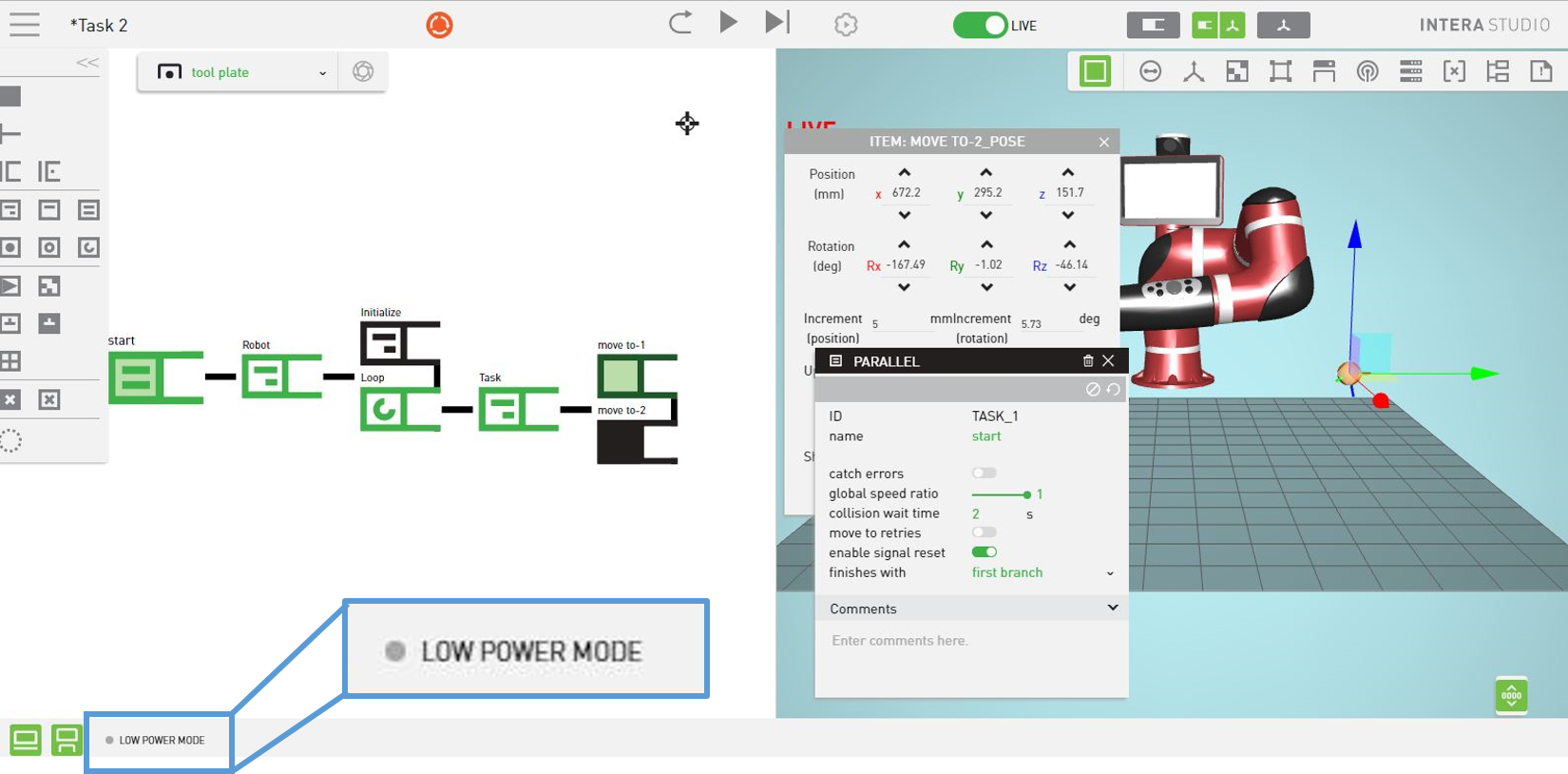The height and width of the screenshot is (774, 1568).
Task: Open the exclamation document error log icon
Action: (1541, 71)
